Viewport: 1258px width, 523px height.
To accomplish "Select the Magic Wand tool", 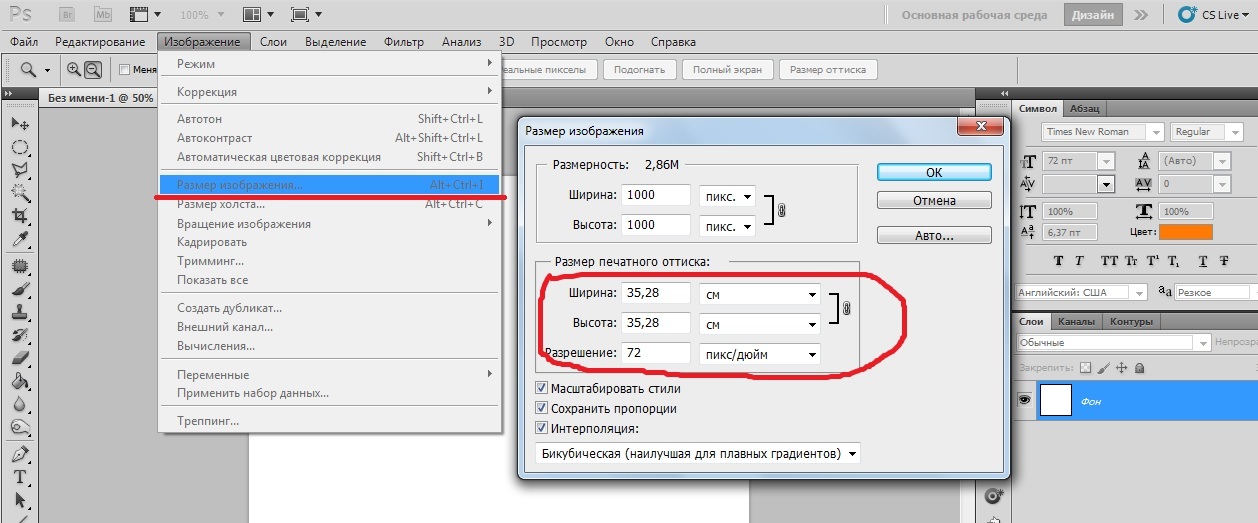I will pyautogui.click(x=19, y=193).
